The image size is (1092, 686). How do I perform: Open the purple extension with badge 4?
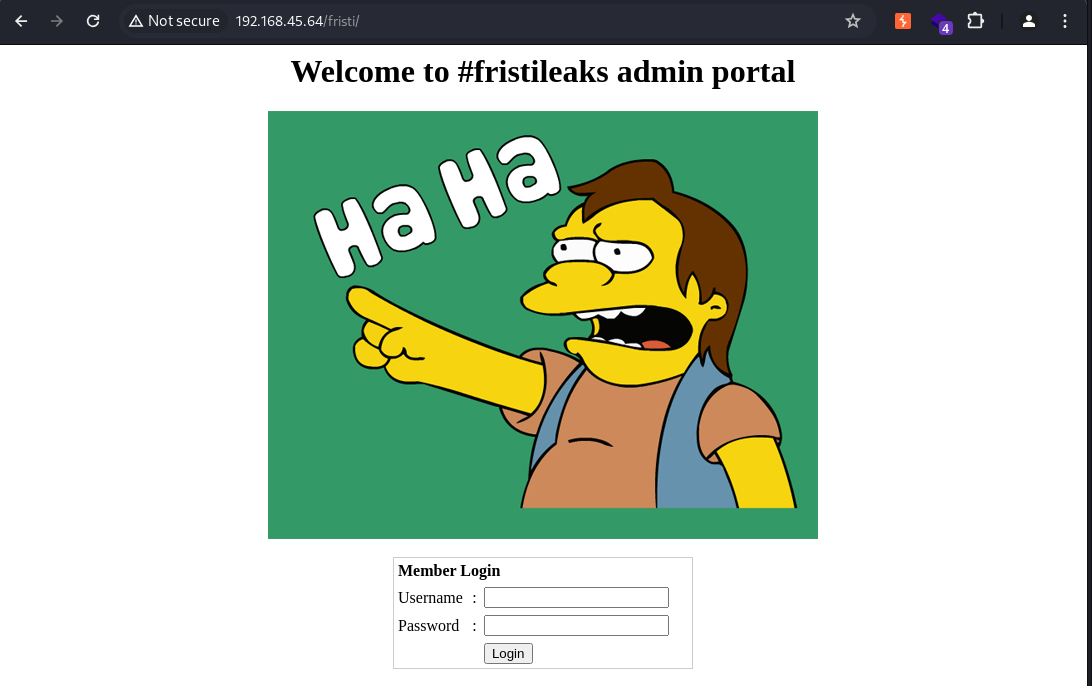pos(941,22)
